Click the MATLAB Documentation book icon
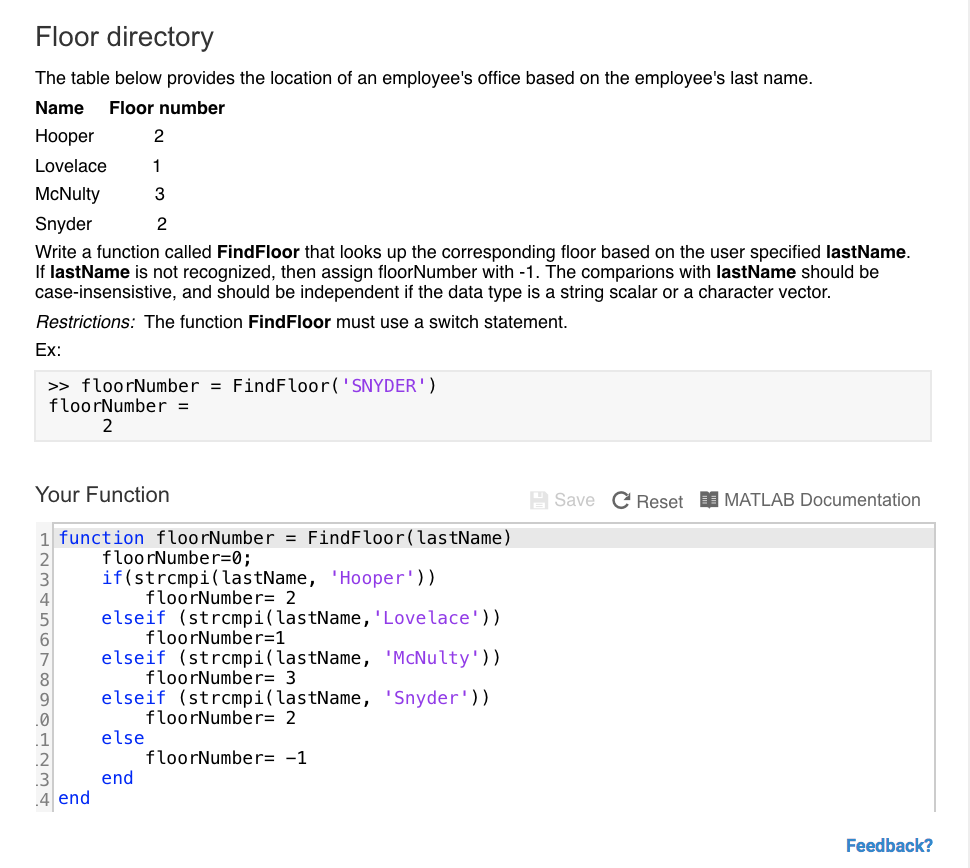The width and height of the screenshot is (970, 868). pyautogui.click(x=709, y=499)
